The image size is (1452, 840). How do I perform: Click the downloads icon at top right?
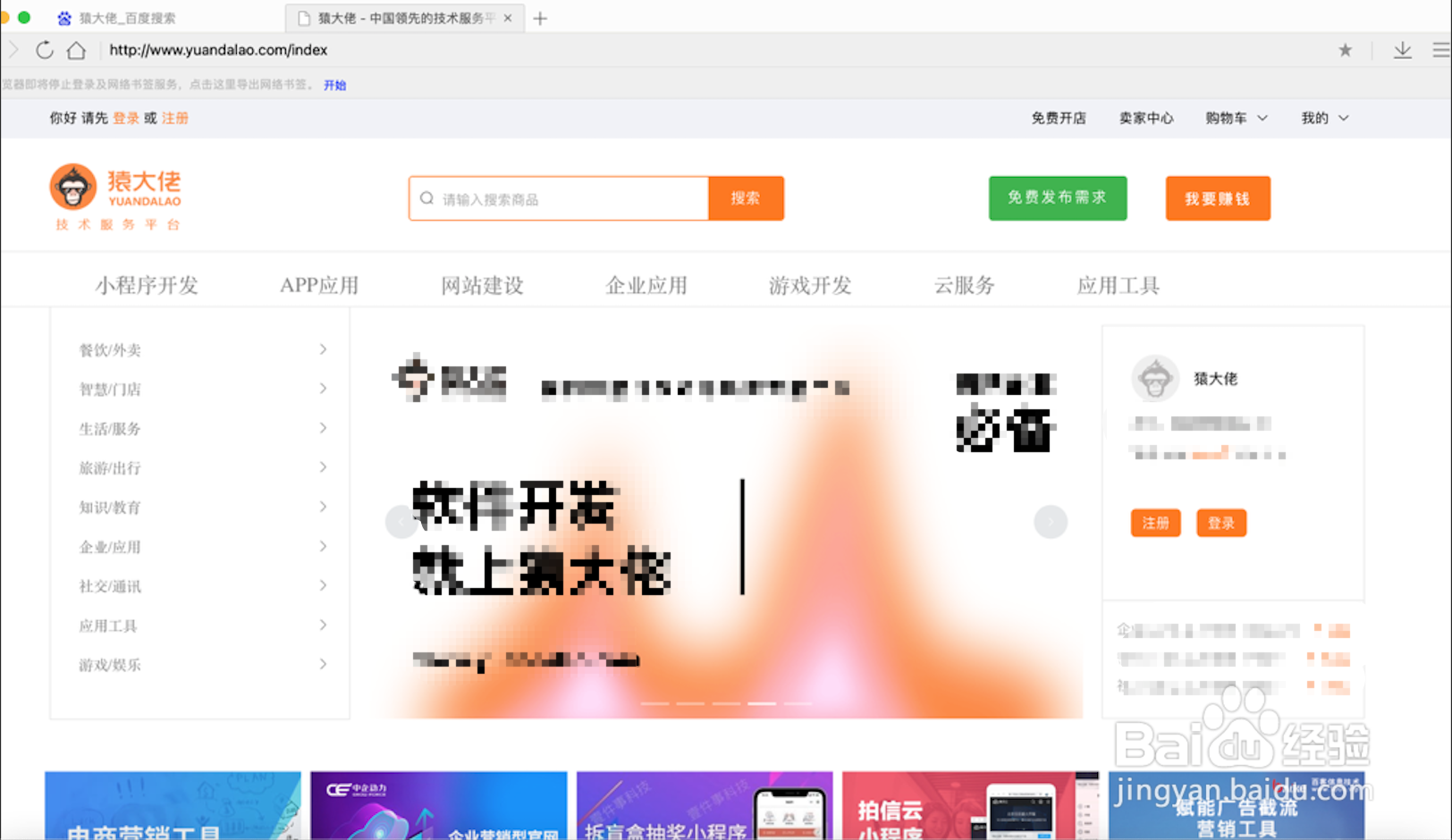tap(1403, 50)
